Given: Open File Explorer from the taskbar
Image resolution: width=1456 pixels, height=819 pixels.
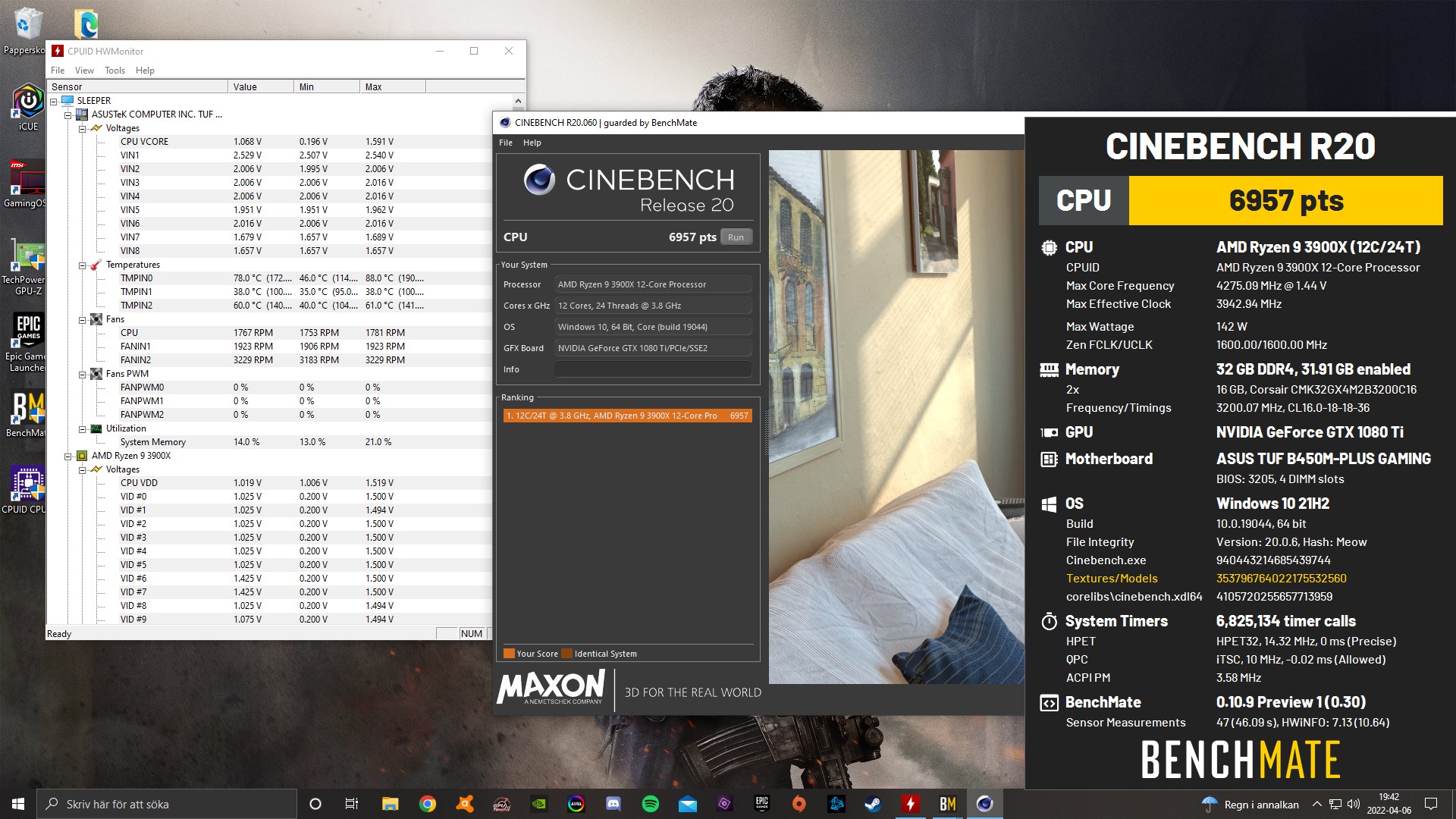Looking at the screenshot, I should (390, 804).
